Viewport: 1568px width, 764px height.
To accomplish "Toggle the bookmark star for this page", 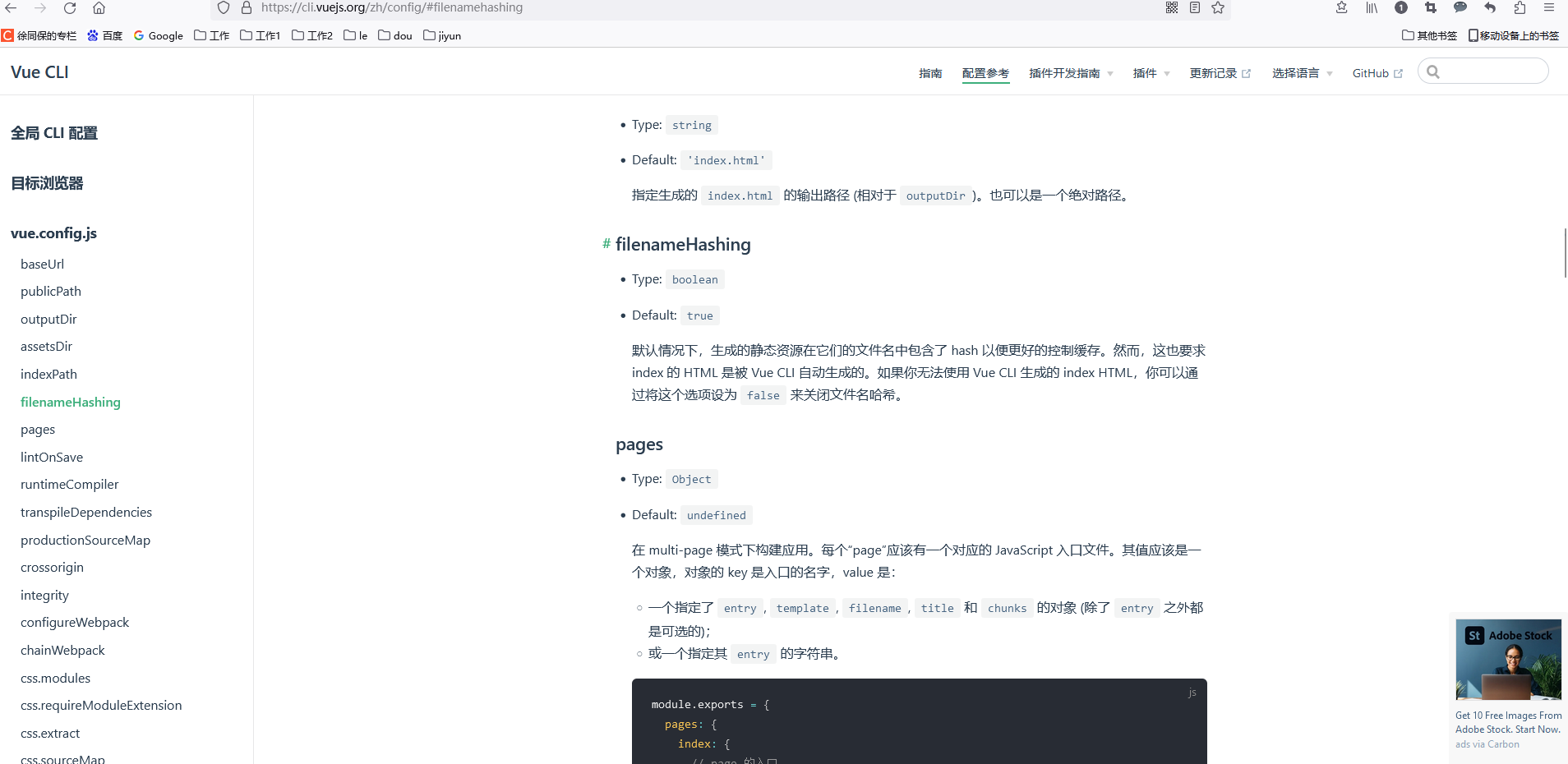I will tap(1218, 8).
